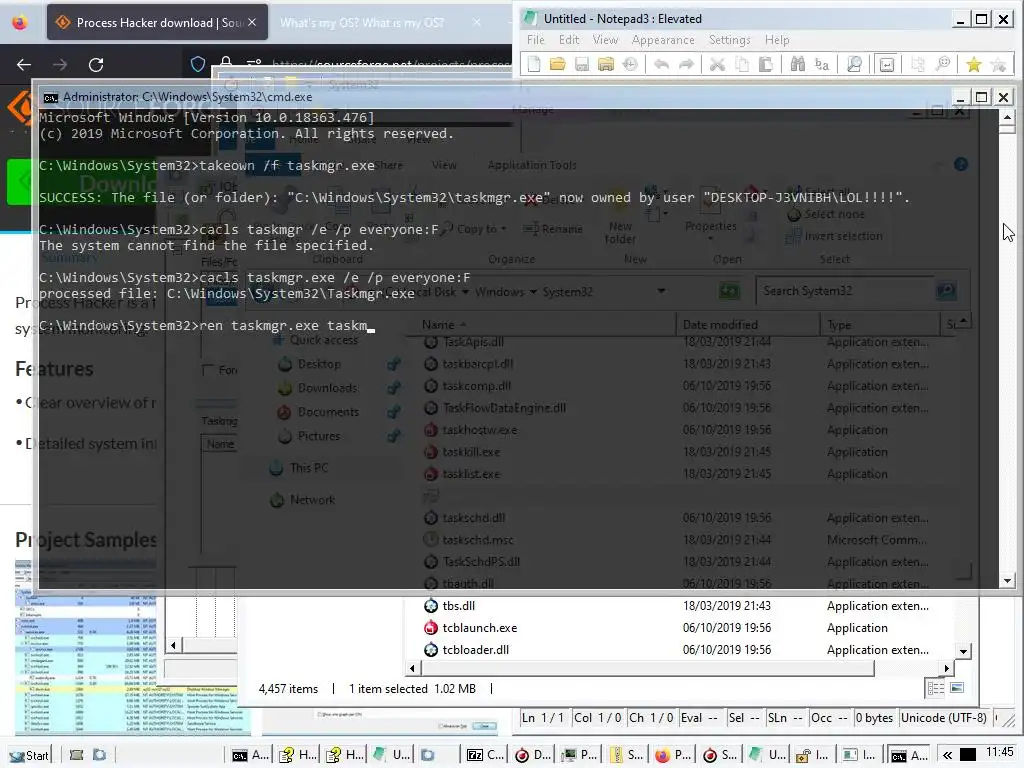Click the Open file folder icon in Notepad3
Viewport: 1024px width, 768px height.
[x=557, y=64]
